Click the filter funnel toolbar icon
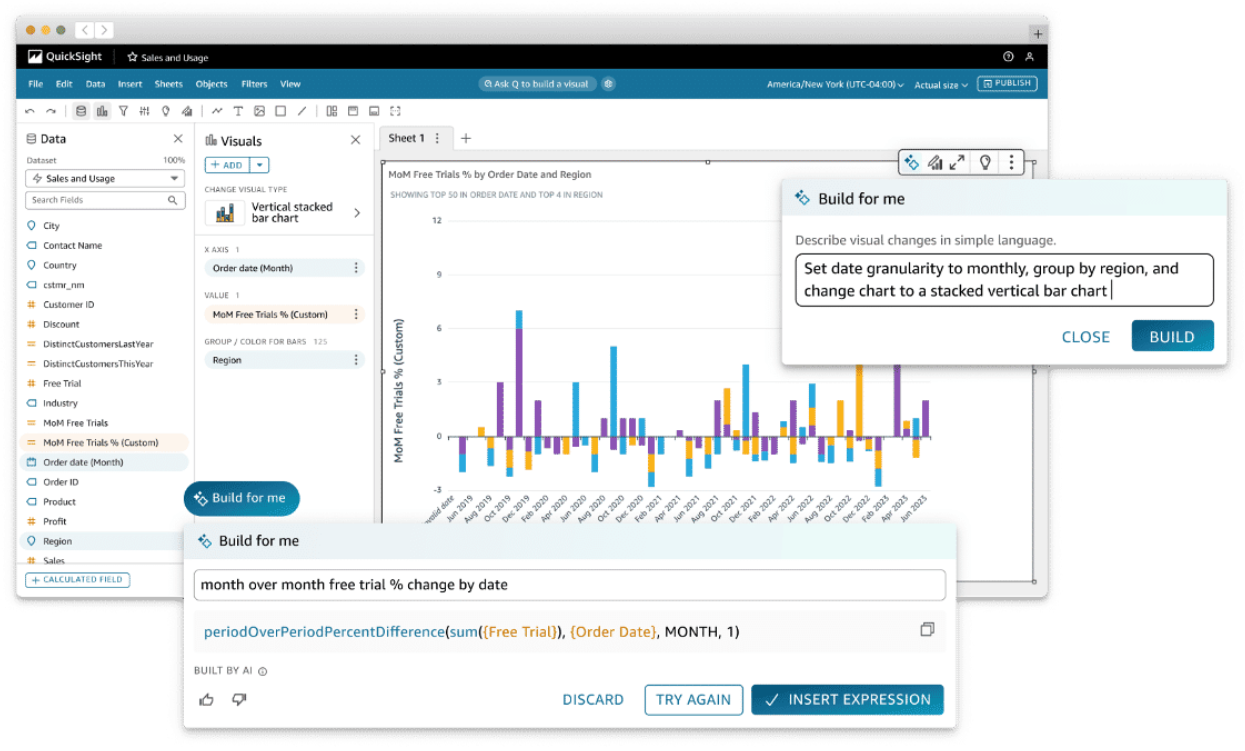This screenshot has height=751, width=1245. (123, 111)
